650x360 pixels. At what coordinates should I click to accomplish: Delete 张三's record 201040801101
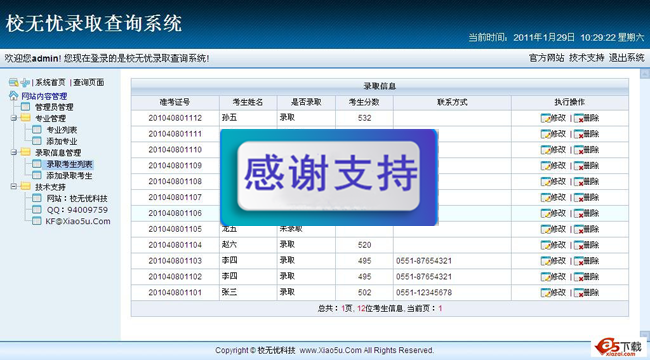(587, 292)
